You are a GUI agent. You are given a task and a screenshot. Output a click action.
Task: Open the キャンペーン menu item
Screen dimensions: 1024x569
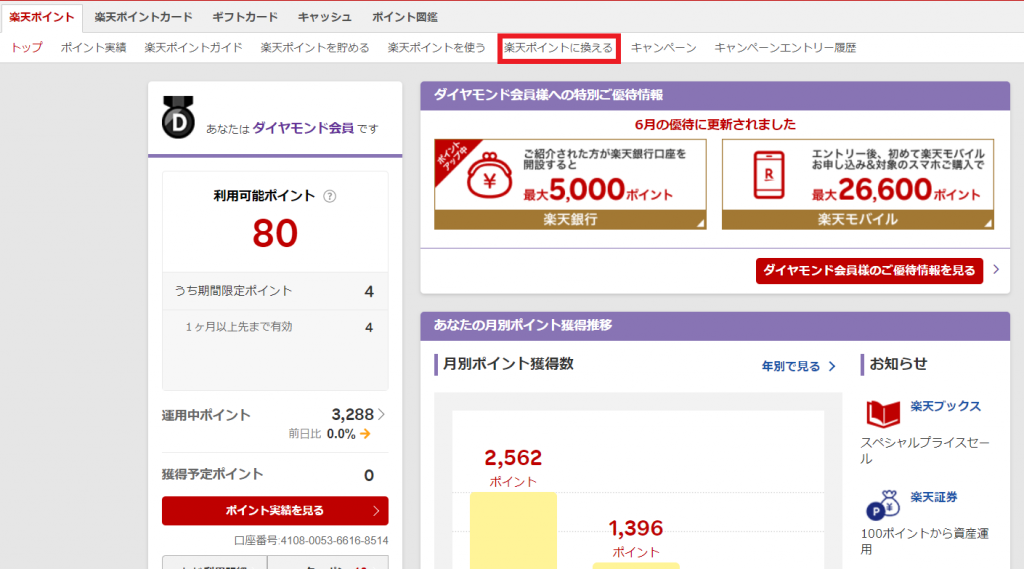[664, 48]
